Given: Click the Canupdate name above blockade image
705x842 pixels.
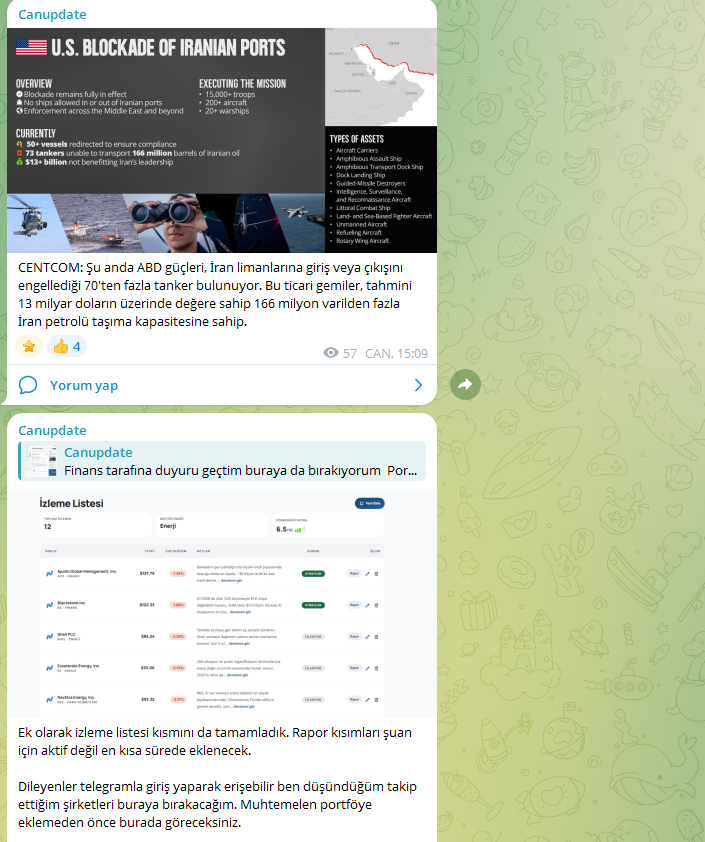Looking at the screenshot, I should [x=52, y=14].
